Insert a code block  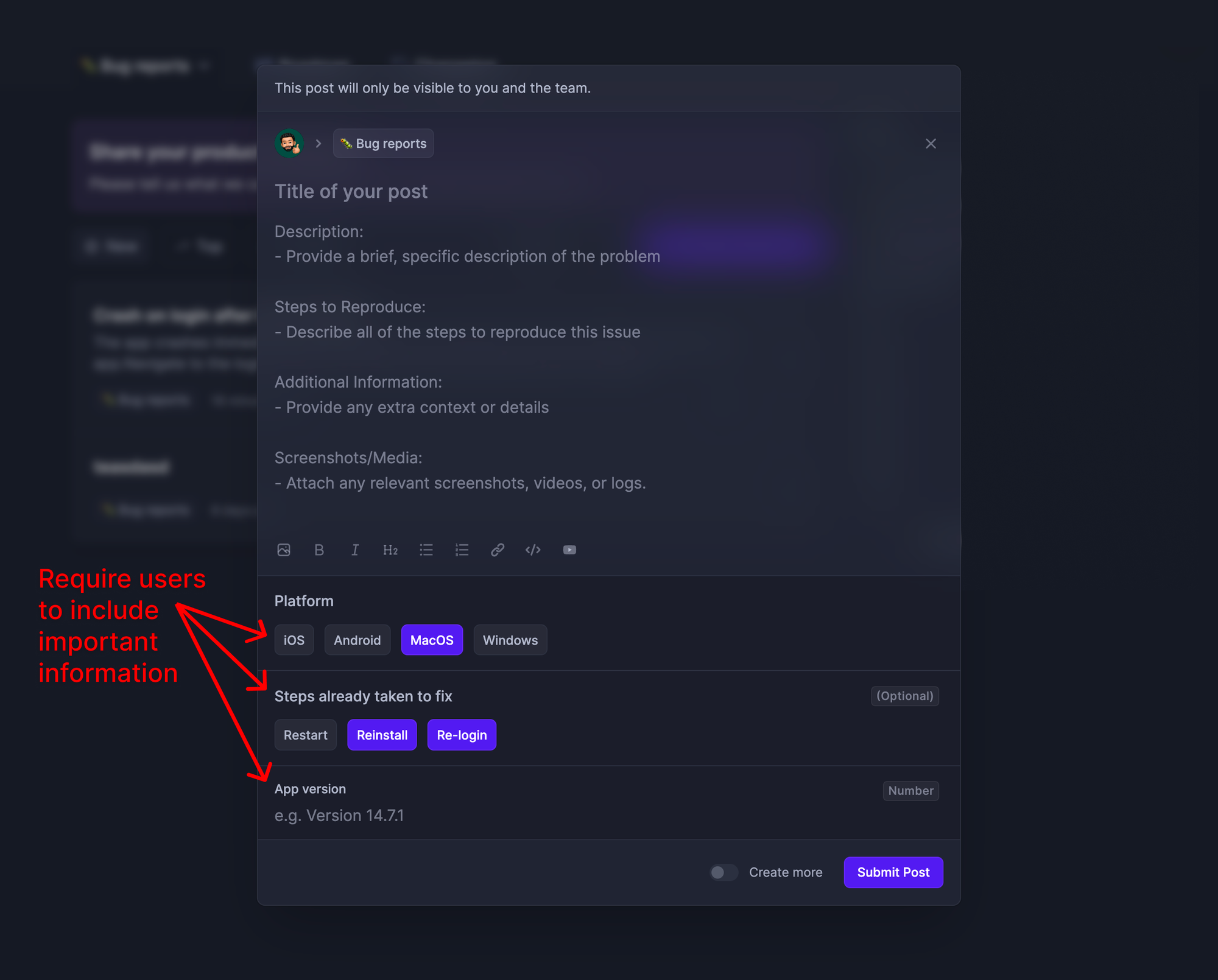(533, 550)
